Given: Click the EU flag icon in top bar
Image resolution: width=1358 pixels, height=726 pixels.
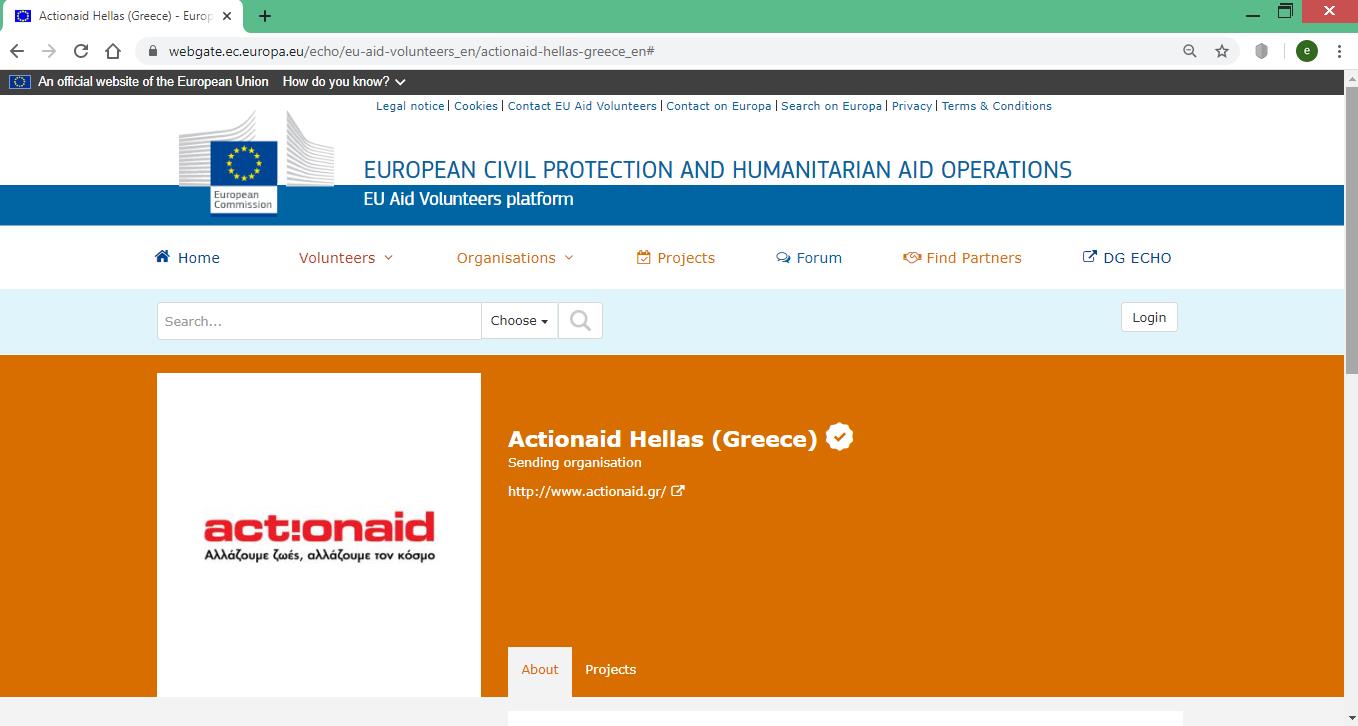Looking at the screenshot, I should click(19, 82).
